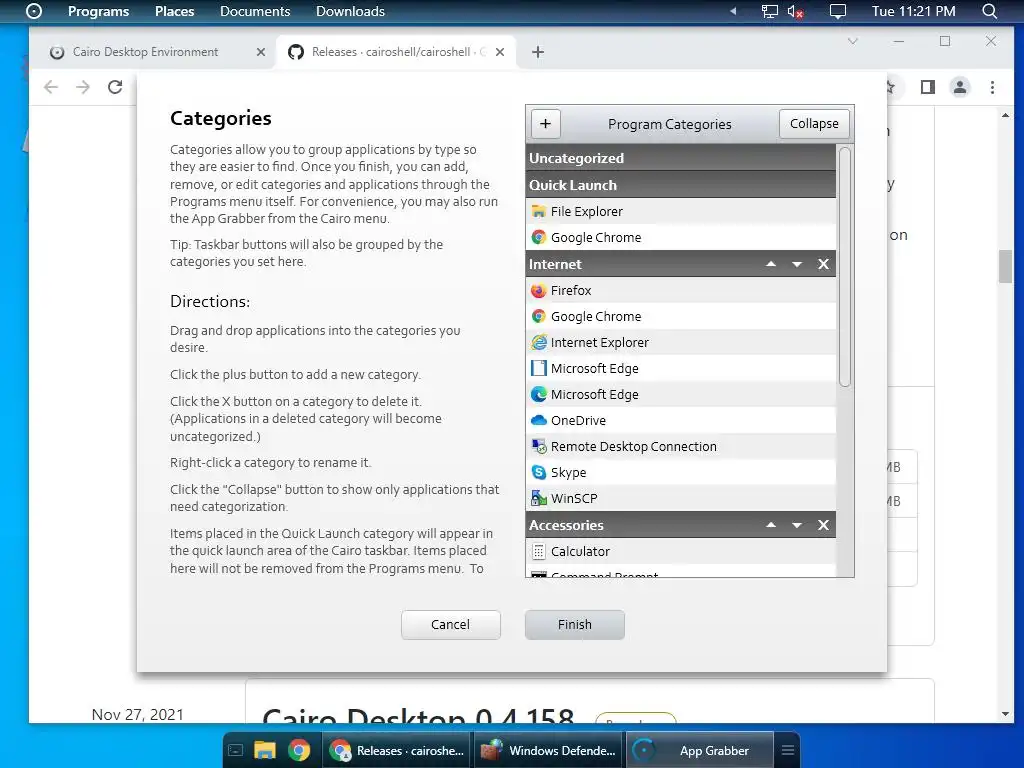Screen dimensions: 1024x768
Task: Close the Cairo Desktop Environment tab
Action: pos(261,52)
